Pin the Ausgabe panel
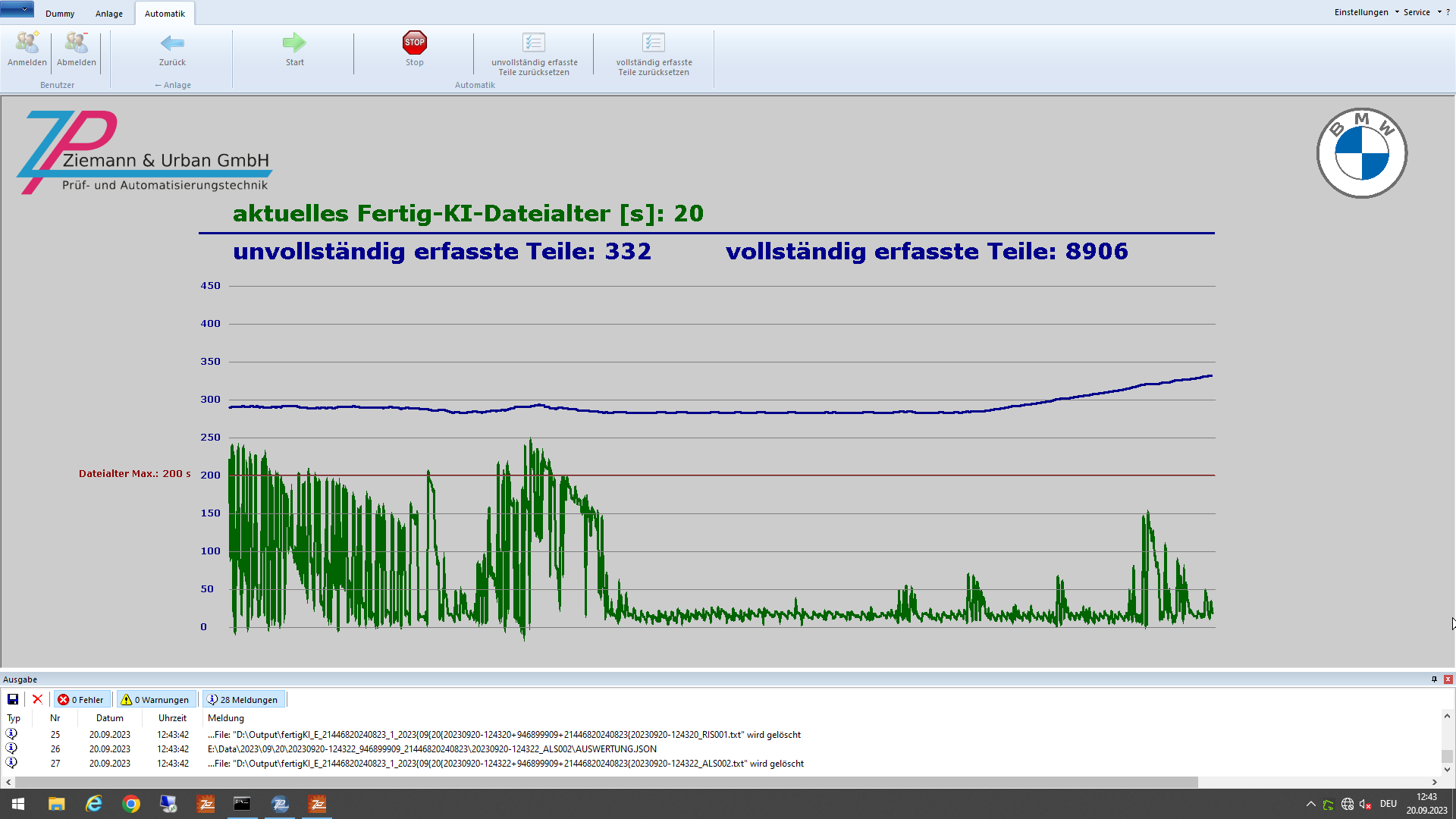 point(1434,679)
